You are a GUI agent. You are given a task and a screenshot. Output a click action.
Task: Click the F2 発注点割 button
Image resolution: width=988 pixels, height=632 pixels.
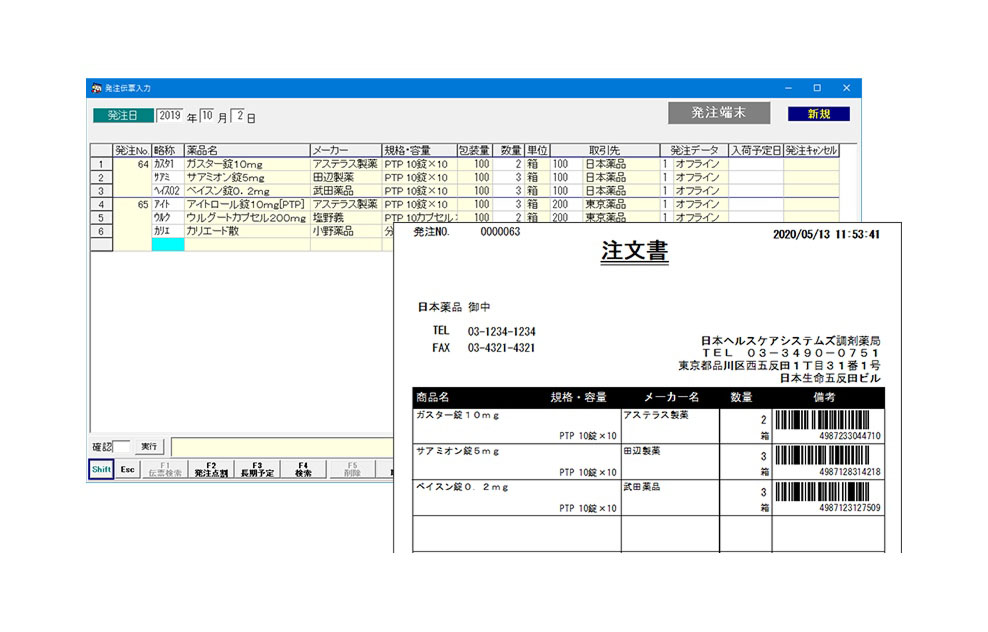[x=211, y=470]
